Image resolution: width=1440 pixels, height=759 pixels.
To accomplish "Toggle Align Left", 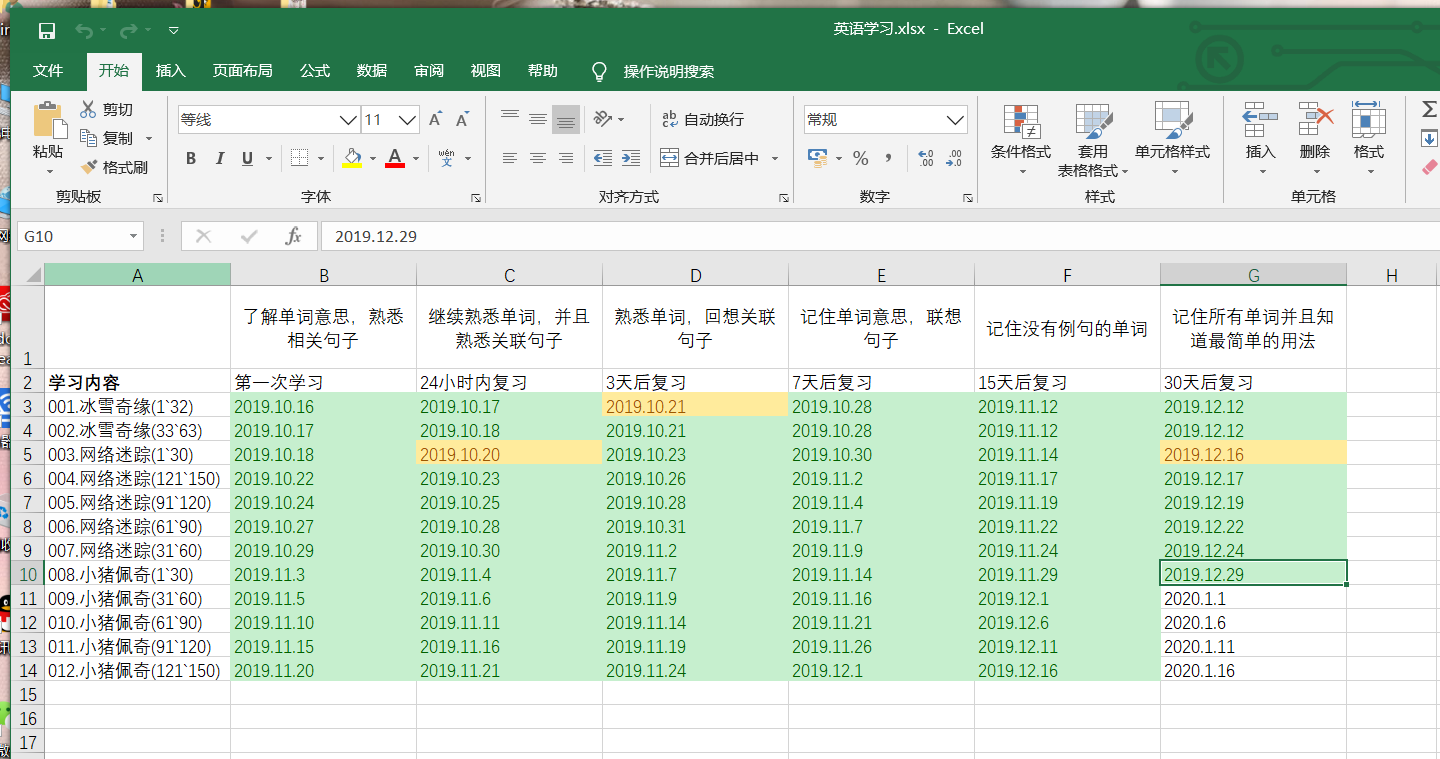I will coord(510,158).
